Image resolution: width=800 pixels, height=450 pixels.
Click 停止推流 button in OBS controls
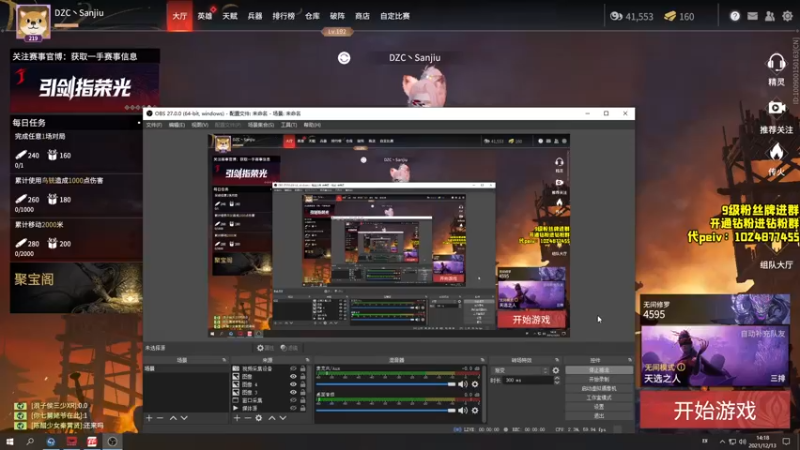pyautogui.click(x=599, y=370)
